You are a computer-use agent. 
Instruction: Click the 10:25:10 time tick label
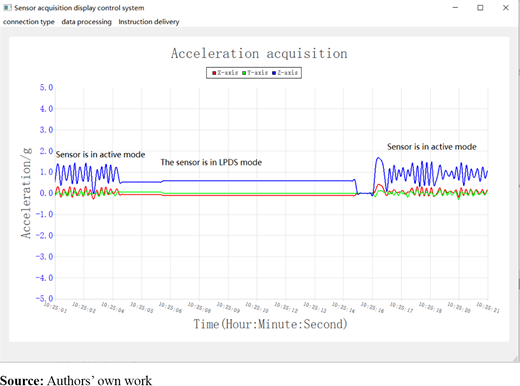pos(257,307)
